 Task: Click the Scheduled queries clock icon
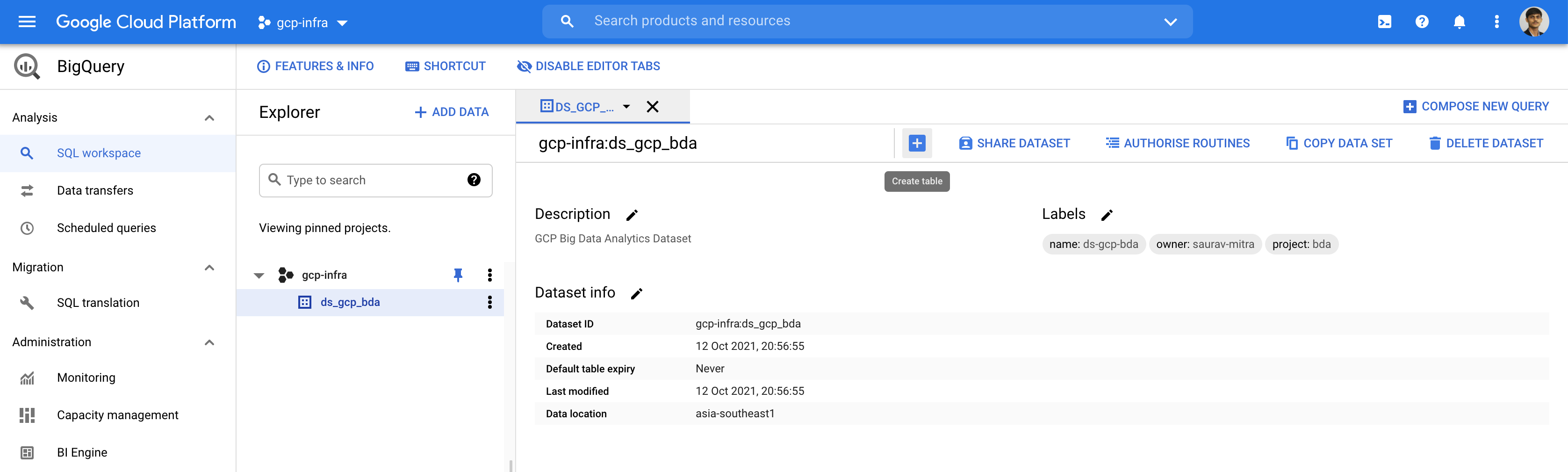[x=27, y=228]
